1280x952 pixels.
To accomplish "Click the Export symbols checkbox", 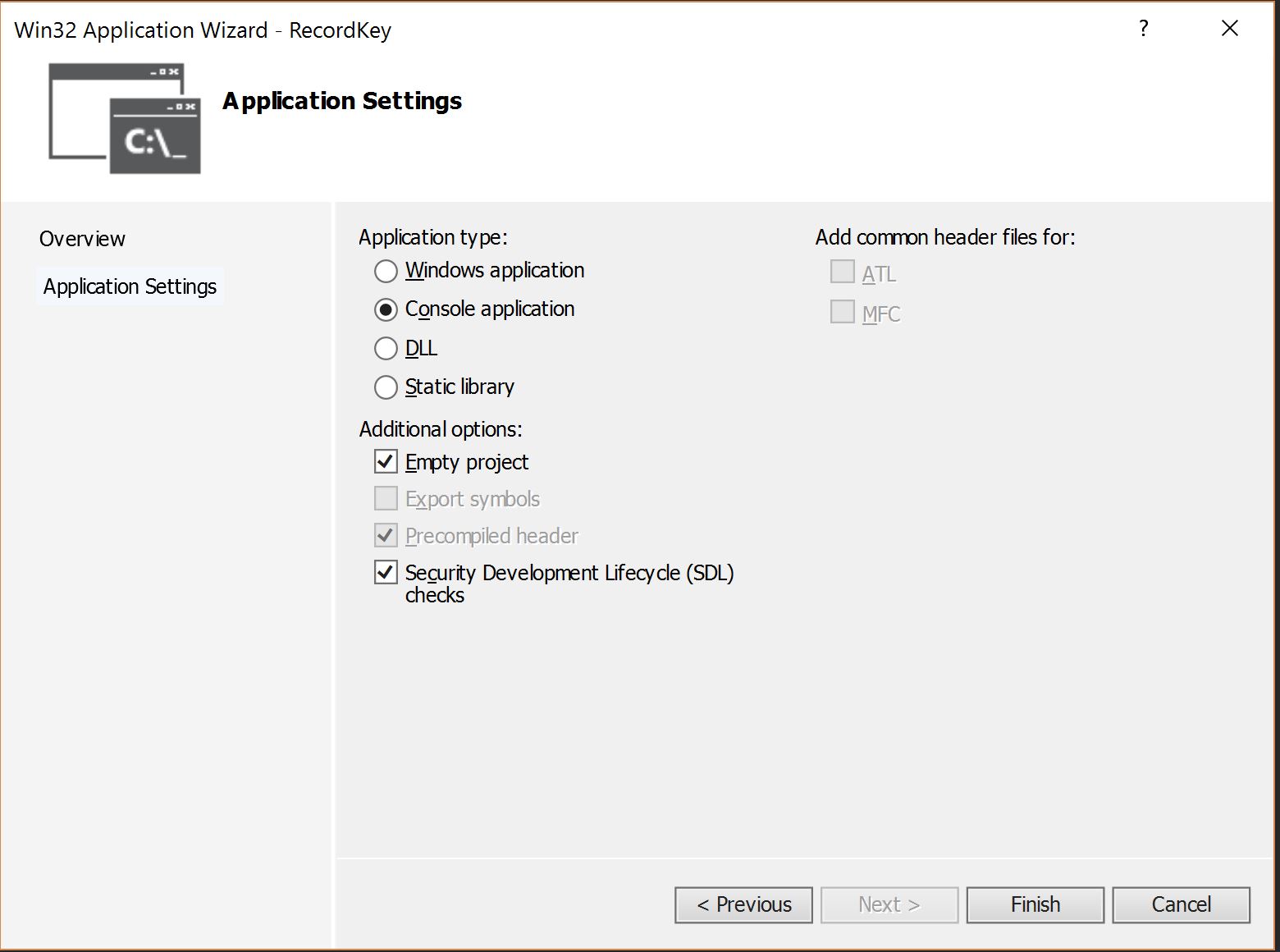I will point(386,498).
